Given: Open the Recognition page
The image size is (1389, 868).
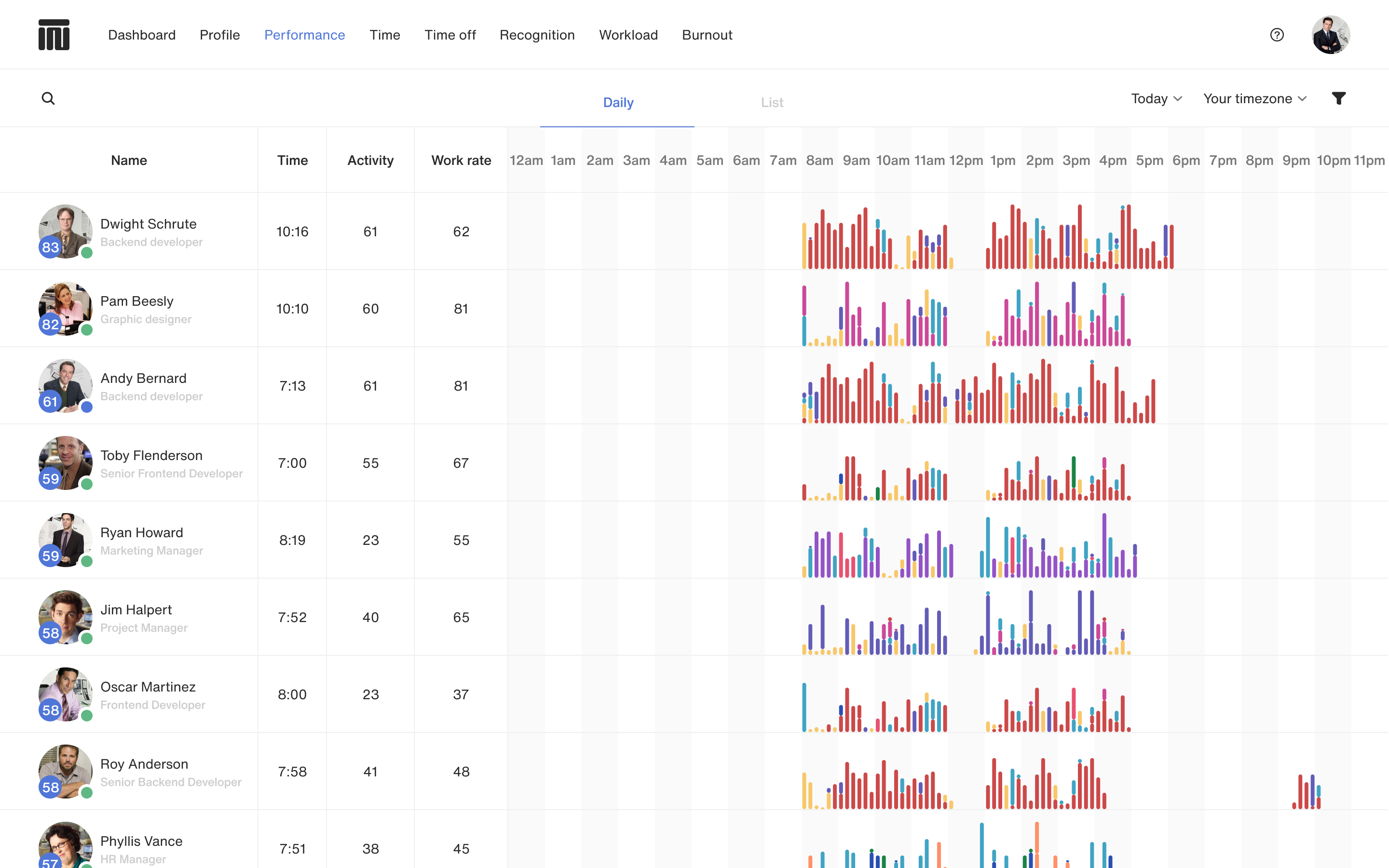Looking at the screenshot, I should (537, 35).
